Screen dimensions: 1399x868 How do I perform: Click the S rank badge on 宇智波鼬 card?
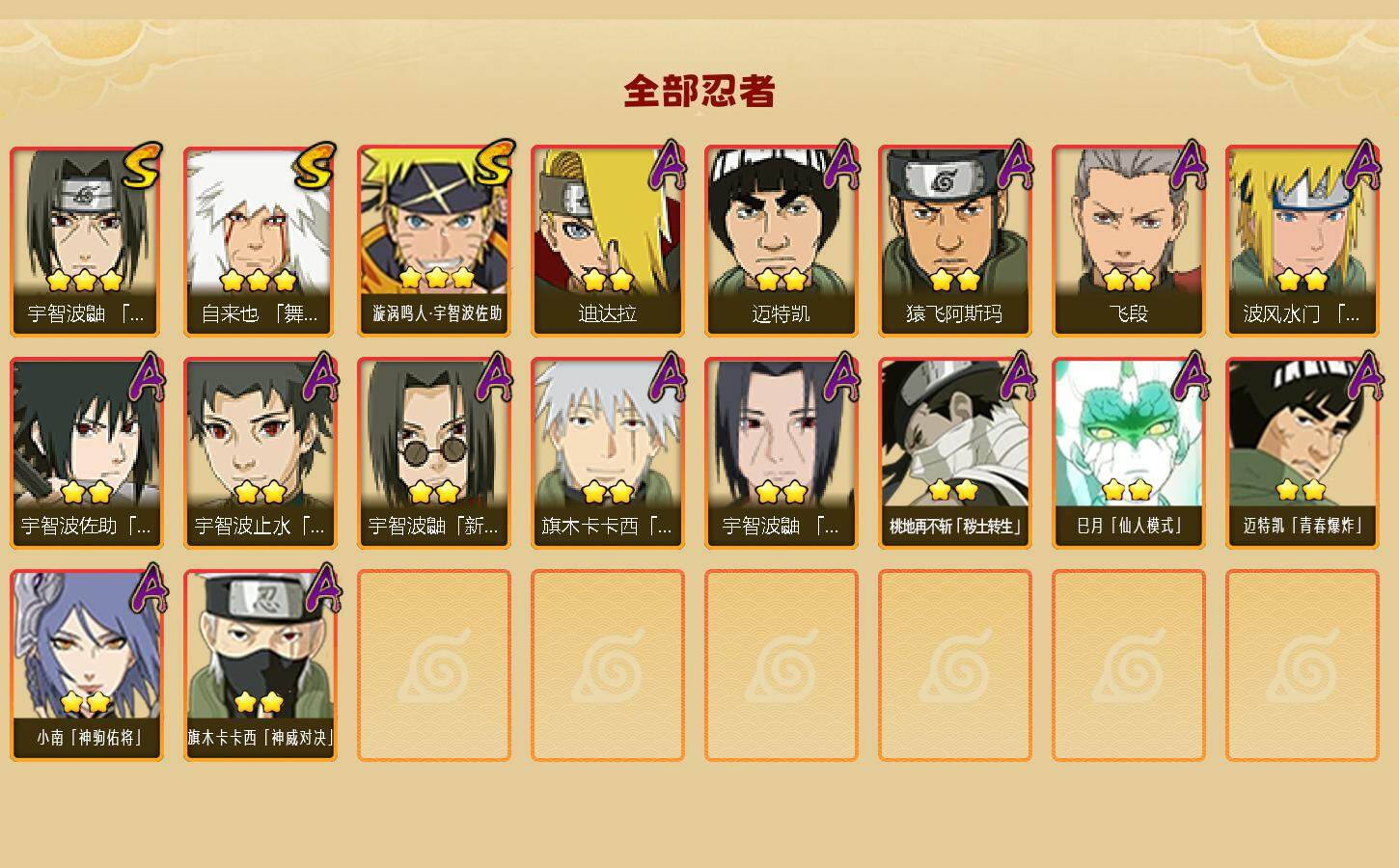[x=141, y=165]
